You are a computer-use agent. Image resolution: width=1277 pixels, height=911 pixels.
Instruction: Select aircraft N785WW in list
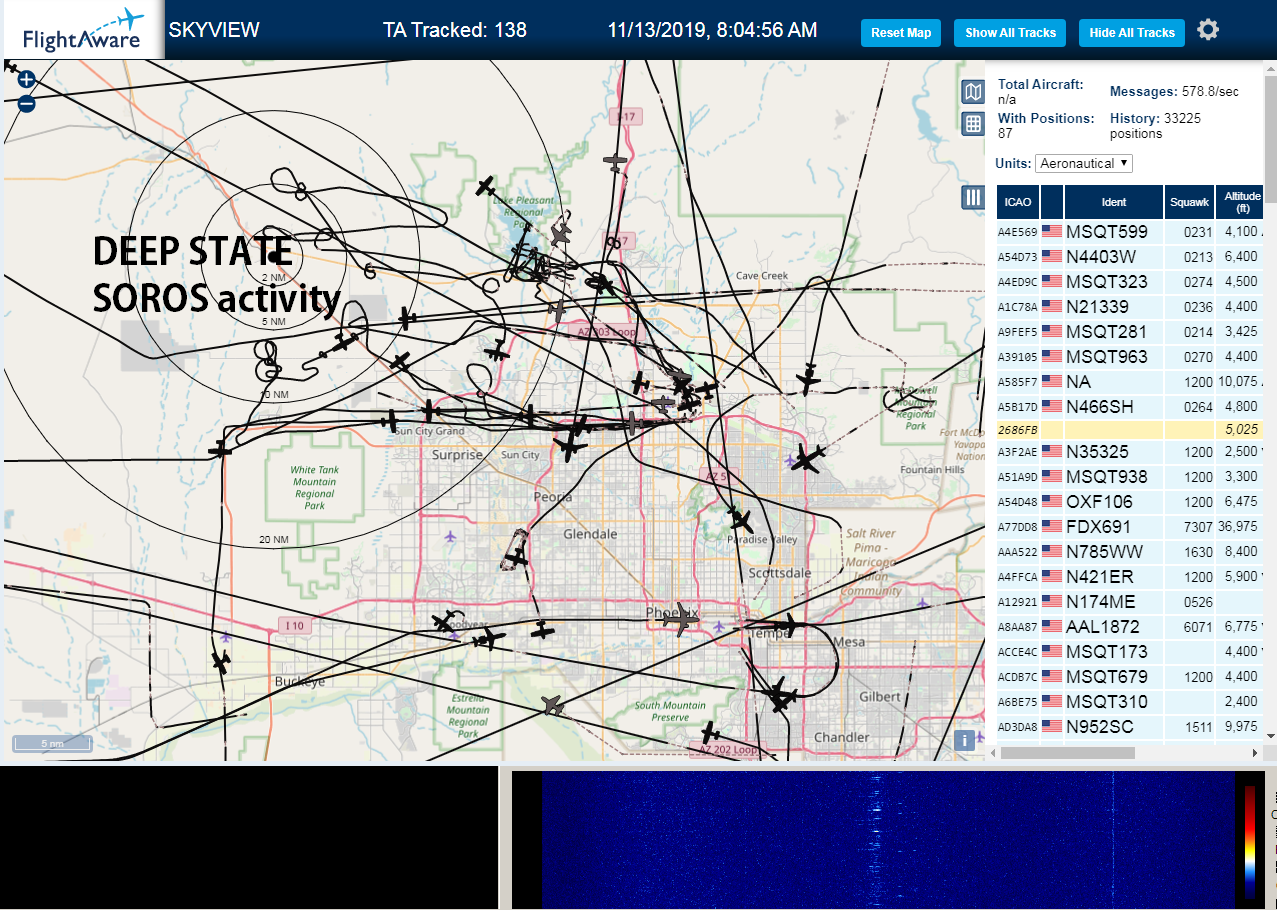(1130, 552)
